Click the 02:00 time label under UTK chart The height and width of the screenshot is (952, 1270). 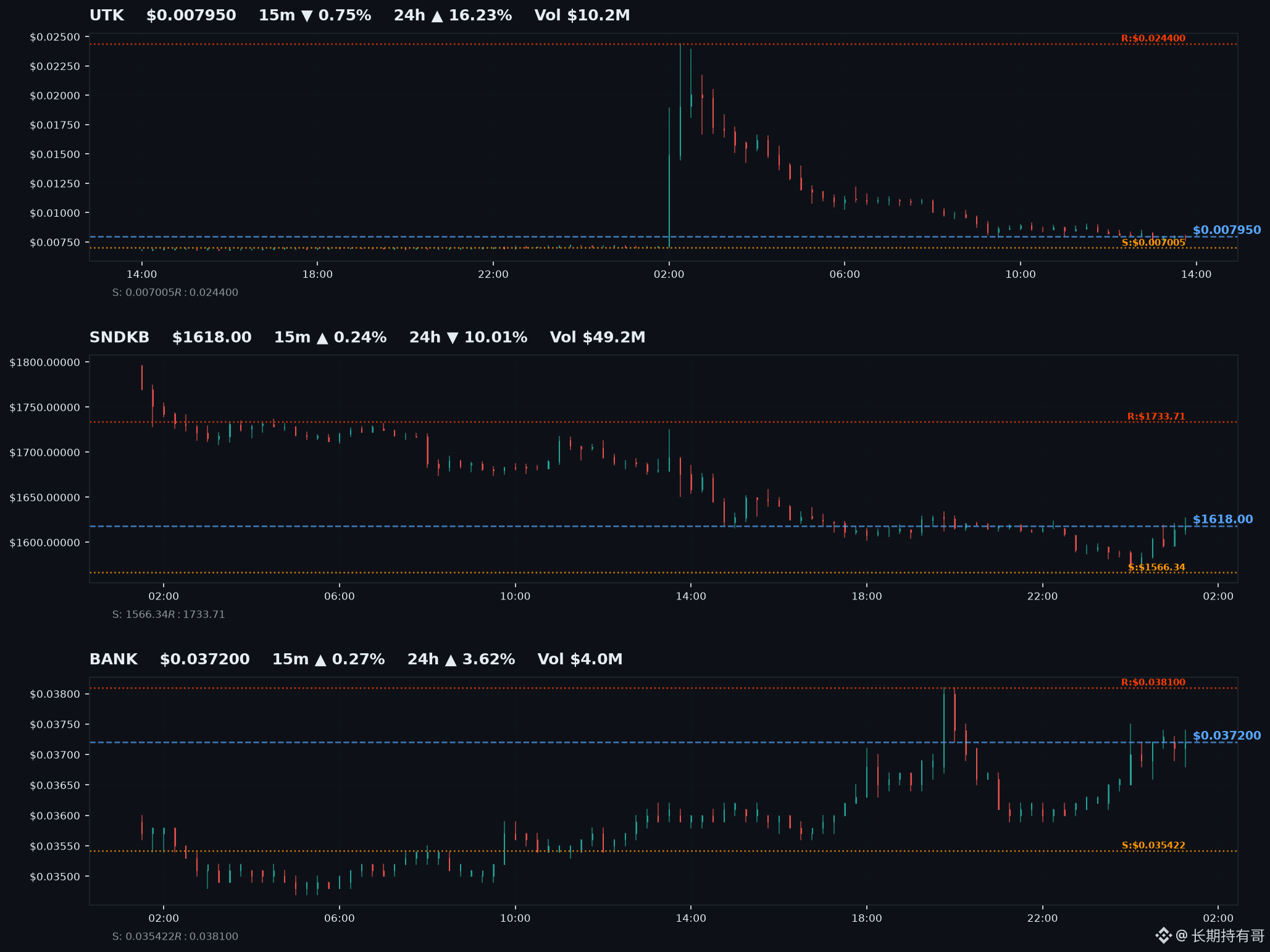point(669,275)
